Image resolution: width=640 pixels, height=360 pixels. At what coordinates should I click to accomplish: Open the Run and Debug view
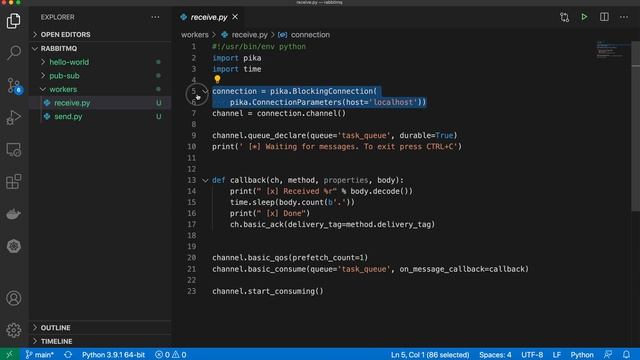click(x=13, y=118)
